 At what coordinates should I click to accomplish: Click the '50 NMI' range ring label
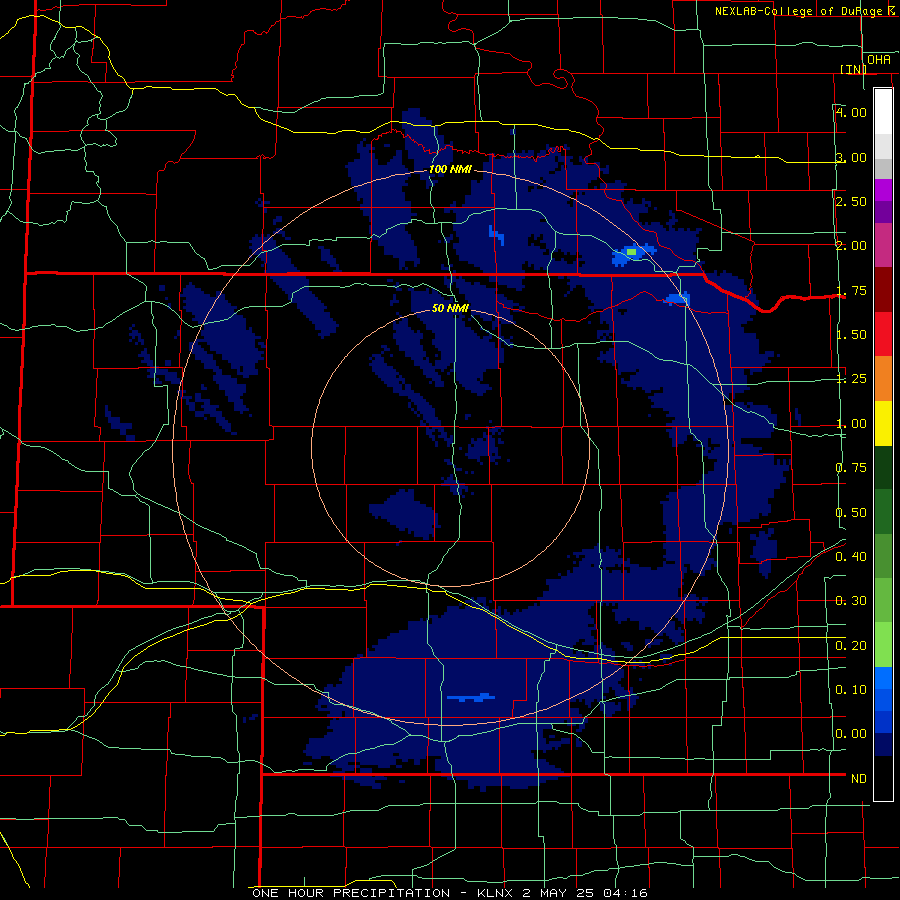tap(450, 308)
